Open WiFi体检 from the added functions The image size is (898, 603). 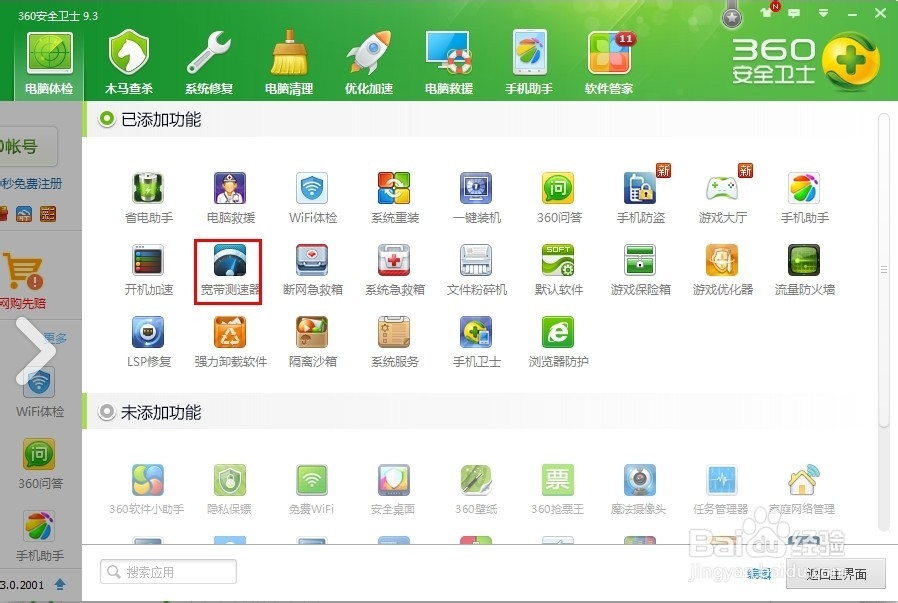point(312,193)
